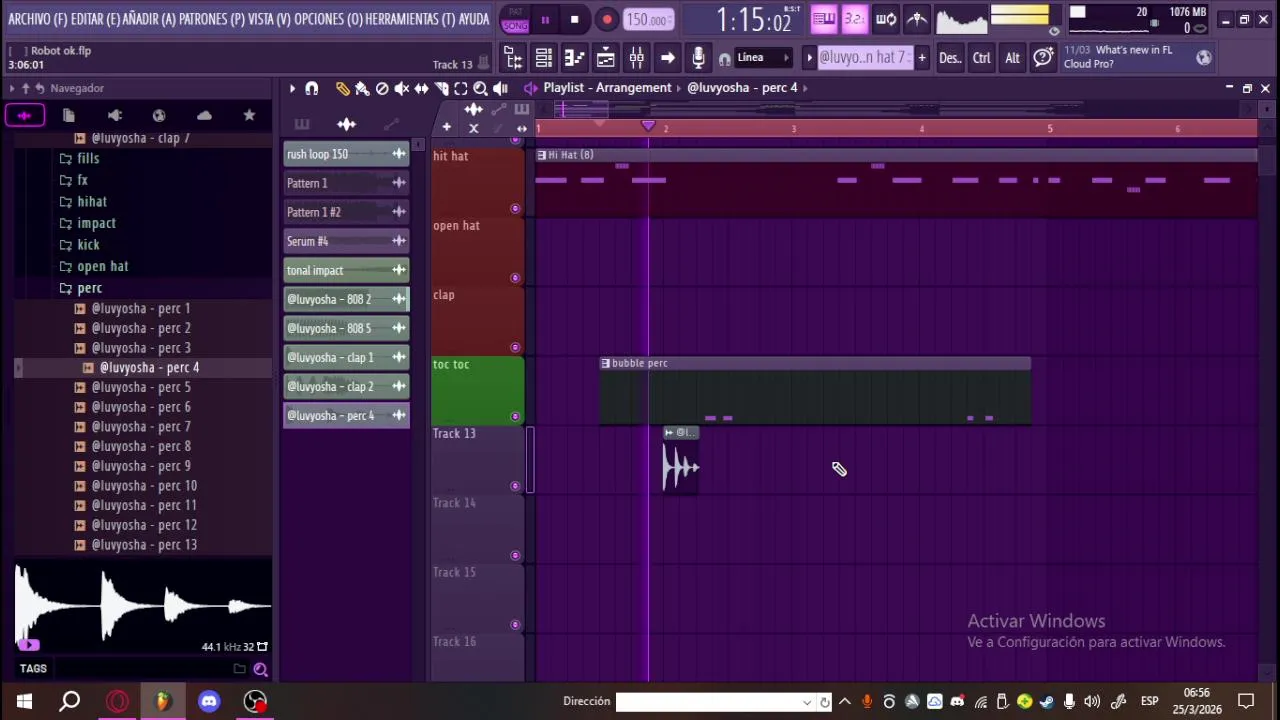Click the Alt button
Screen dimensions: 1280x720
click(x=1012, y=58)
